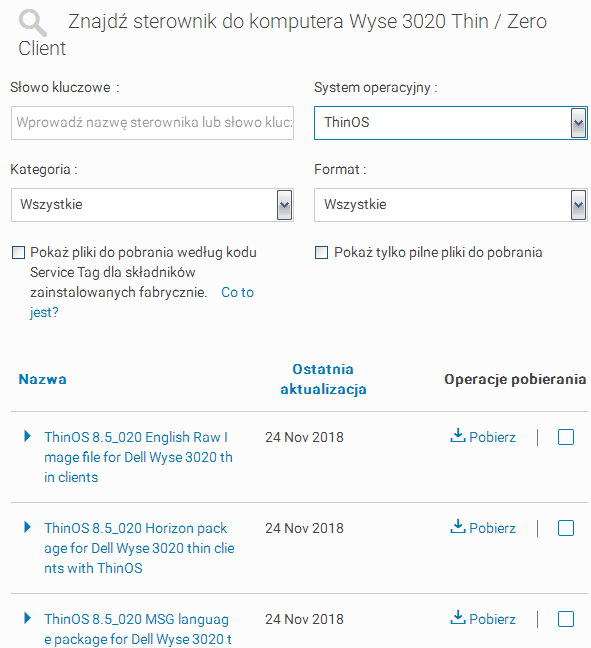This screenshot has height=648, width=591.
Task: Open the Format dropdown
Action: 451,205
